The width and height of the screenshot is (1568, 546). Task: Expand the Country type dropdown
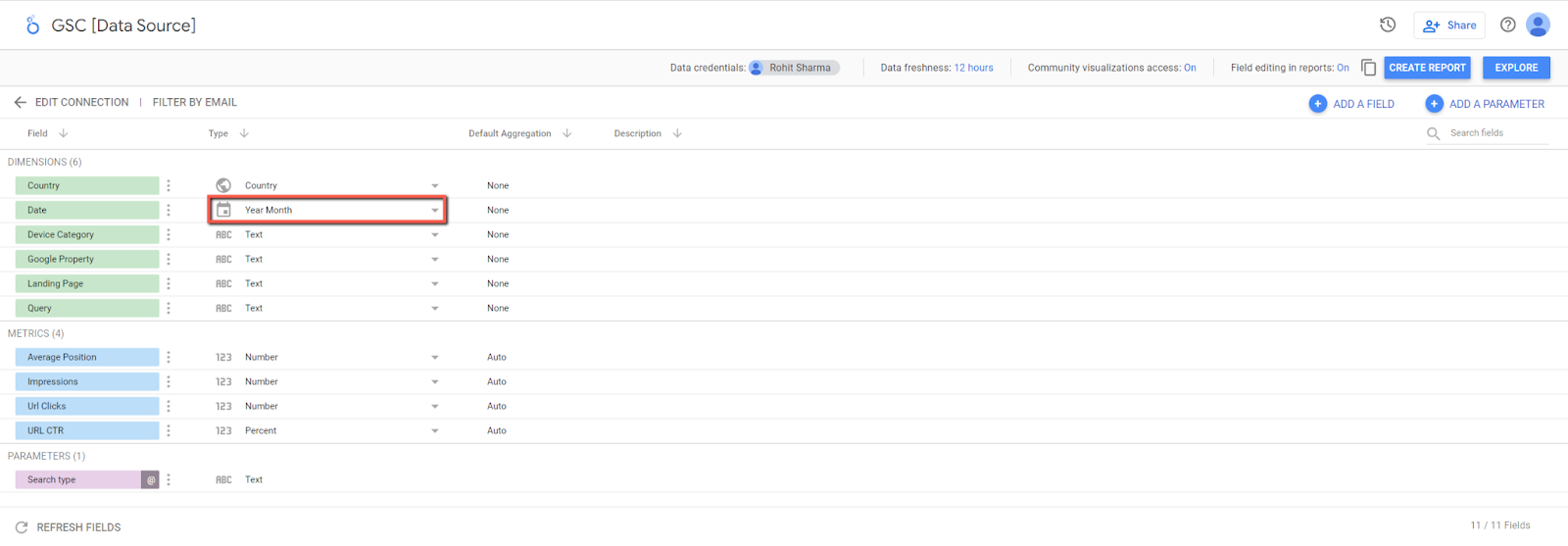435,185
